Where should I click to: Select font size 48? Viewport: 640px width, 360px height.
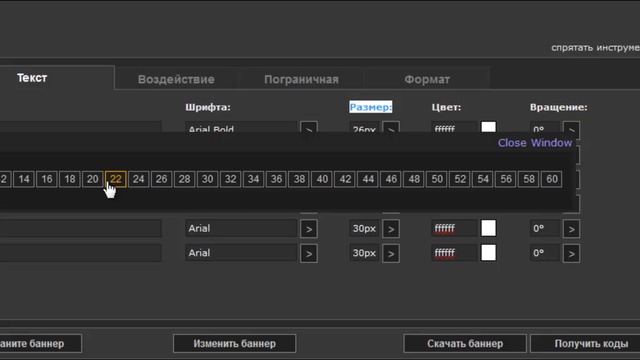(414, 179)
